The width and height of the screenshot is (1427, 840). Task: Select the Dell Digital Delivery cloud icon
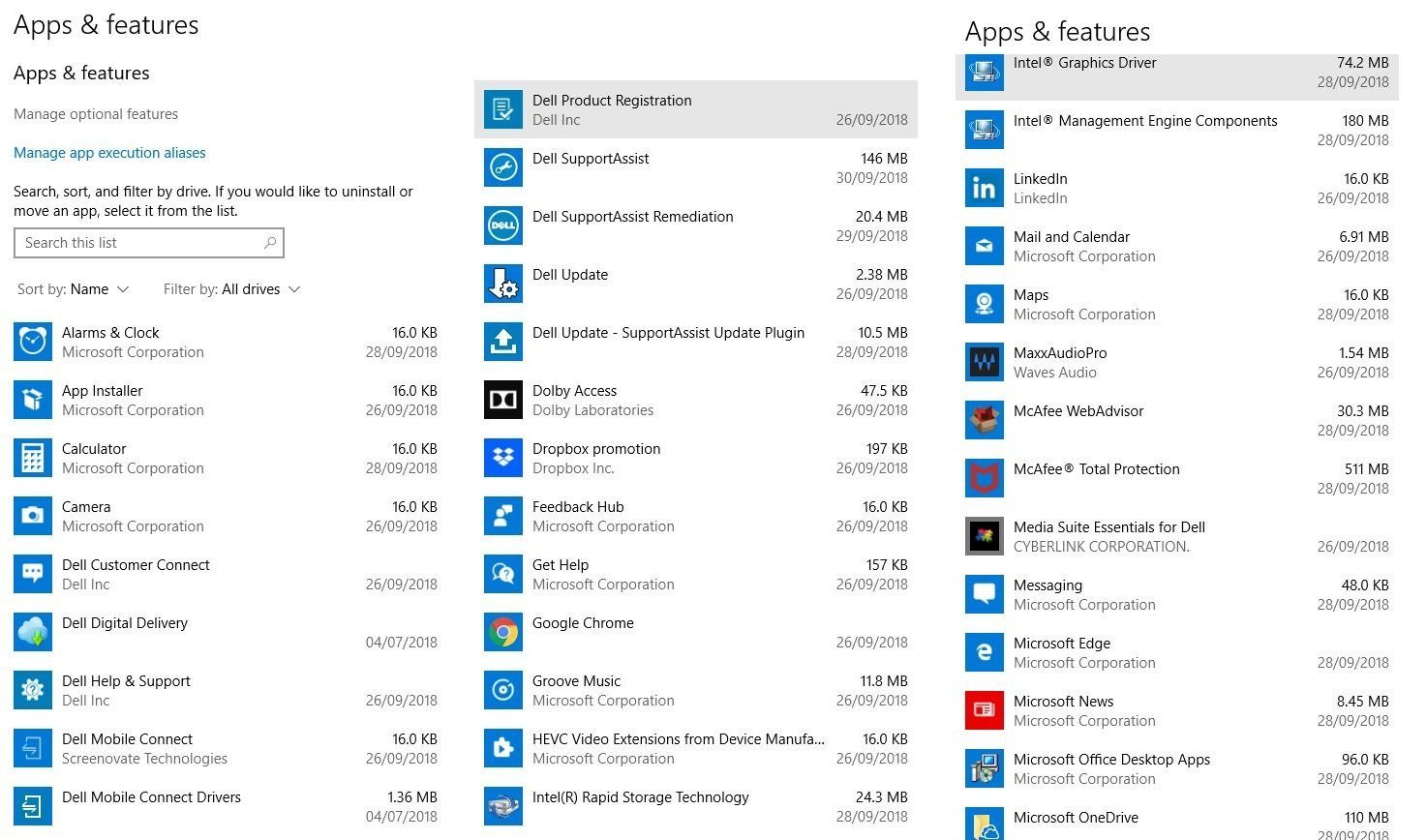[33, 632]
